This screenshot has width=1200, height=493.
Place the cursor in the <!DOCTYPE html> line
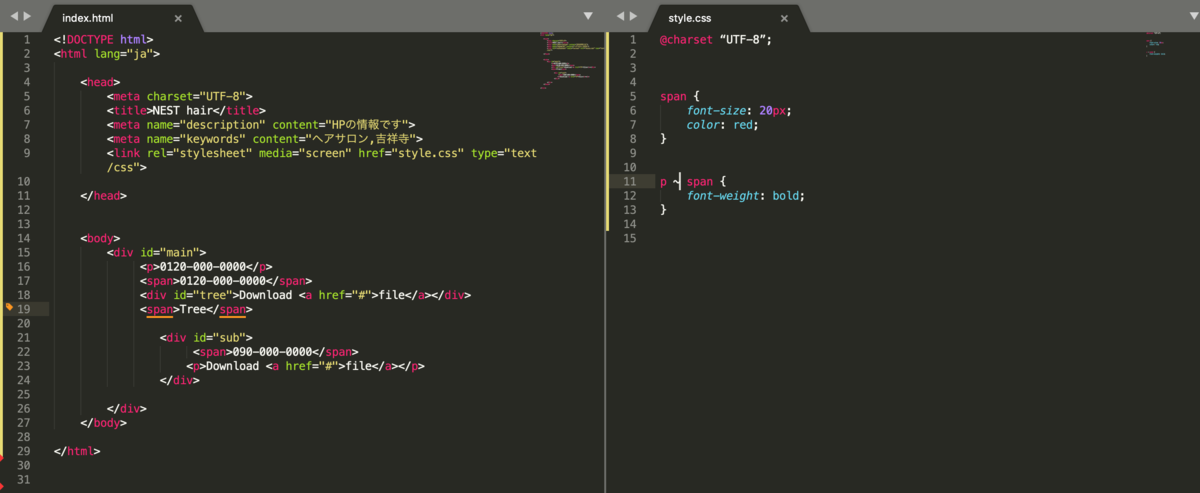(x=103, y=39)
